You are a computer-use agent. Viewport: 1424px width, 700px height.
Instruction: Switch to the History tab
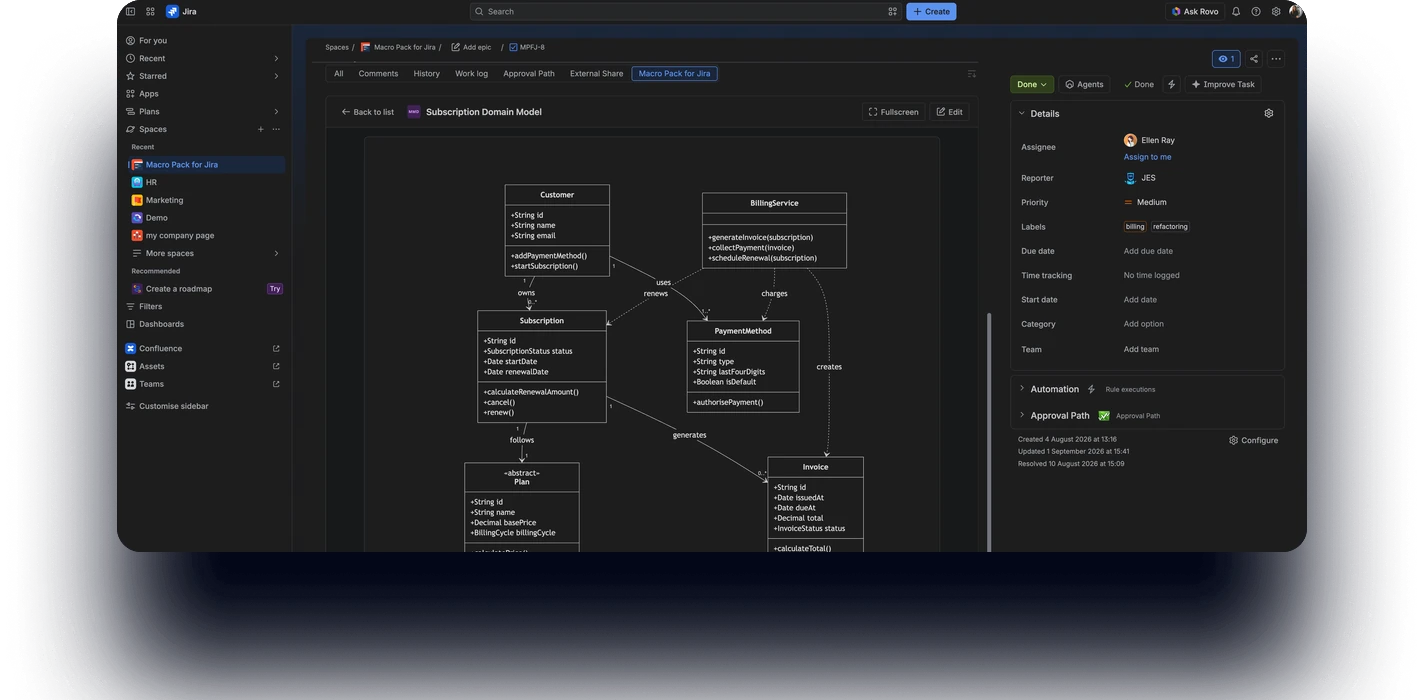427,73
